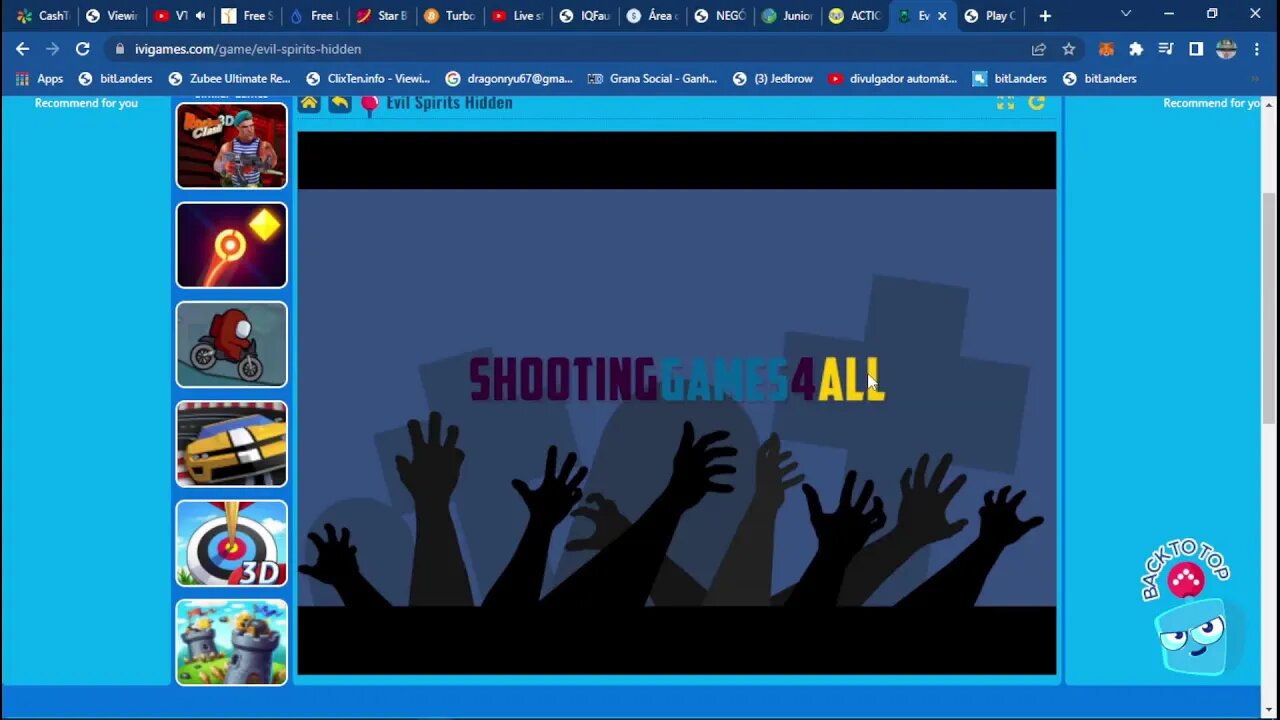1280x720 pixels.
Task: Open the media control queue icon
Action: click(1166, 49)
